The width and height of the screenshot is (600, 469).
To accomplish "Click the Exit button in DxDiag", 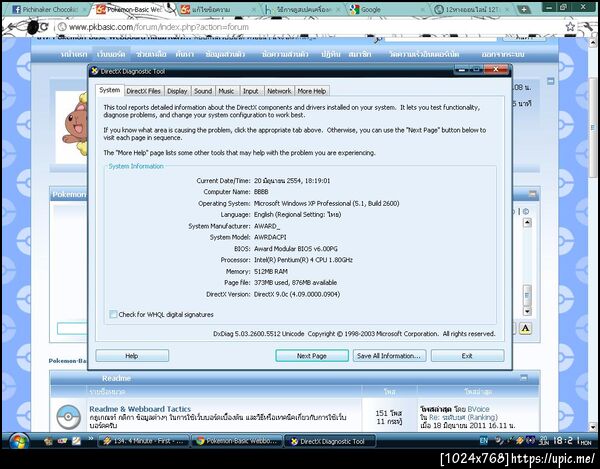I will pyautogui.click(x=467, y=356).
